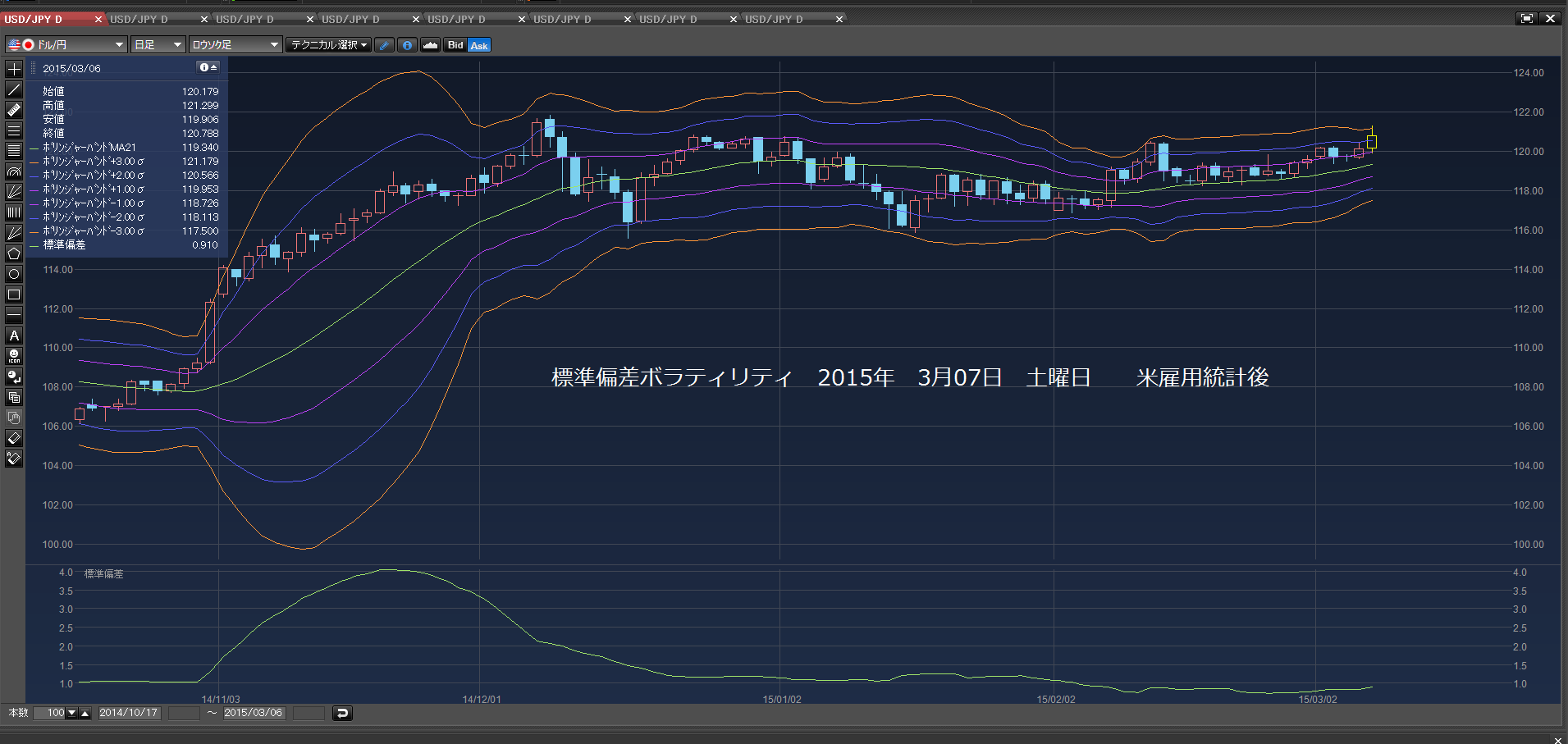Increase the 本数 count with up arrow
Screen dimensions: 1568x744
click(85, 713)
